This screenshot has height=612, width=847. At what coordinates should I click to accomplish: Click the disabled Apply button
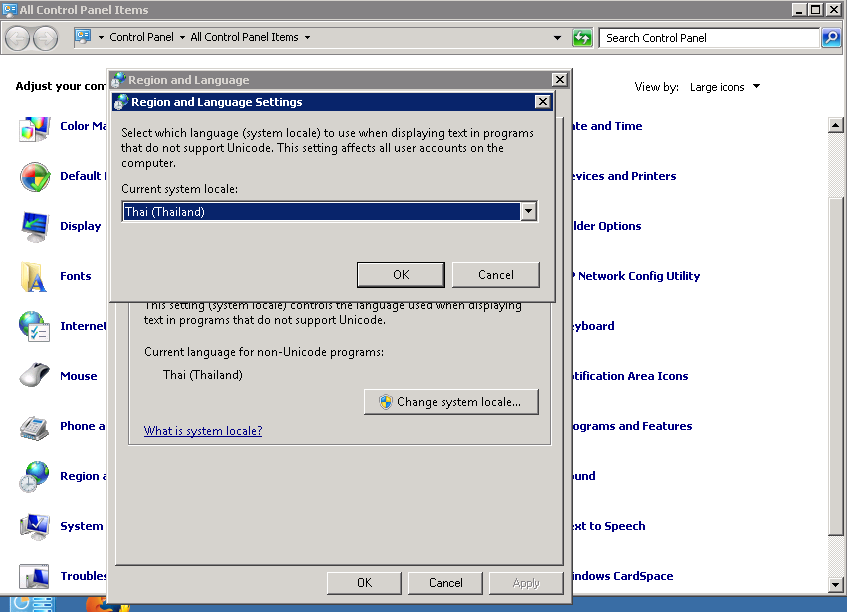coord(526,583)
